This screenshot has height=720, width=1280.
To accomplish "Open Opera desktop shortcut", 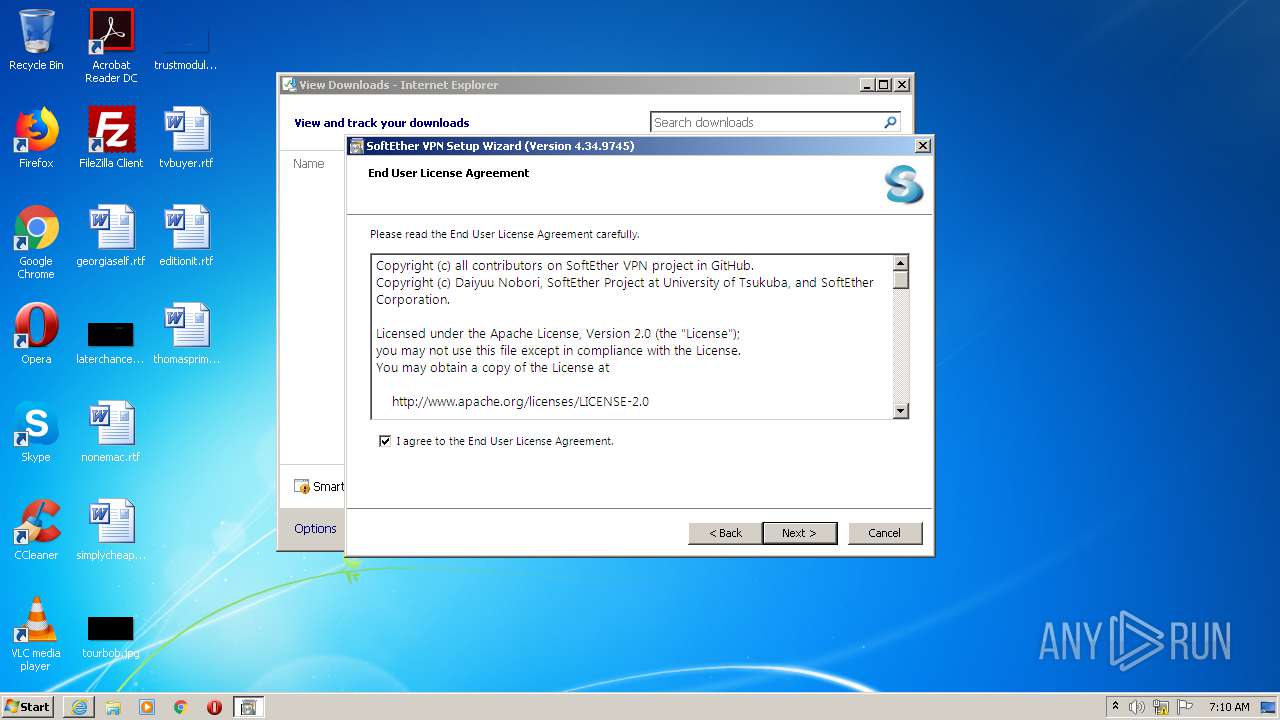I will coord(36,334).
